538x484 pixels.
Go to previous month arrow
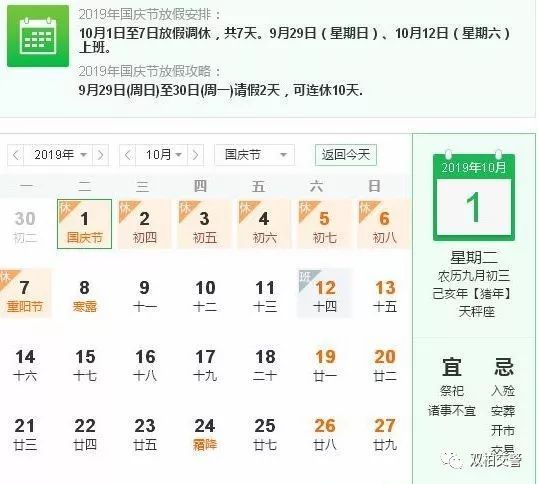[x=128, y=155]
